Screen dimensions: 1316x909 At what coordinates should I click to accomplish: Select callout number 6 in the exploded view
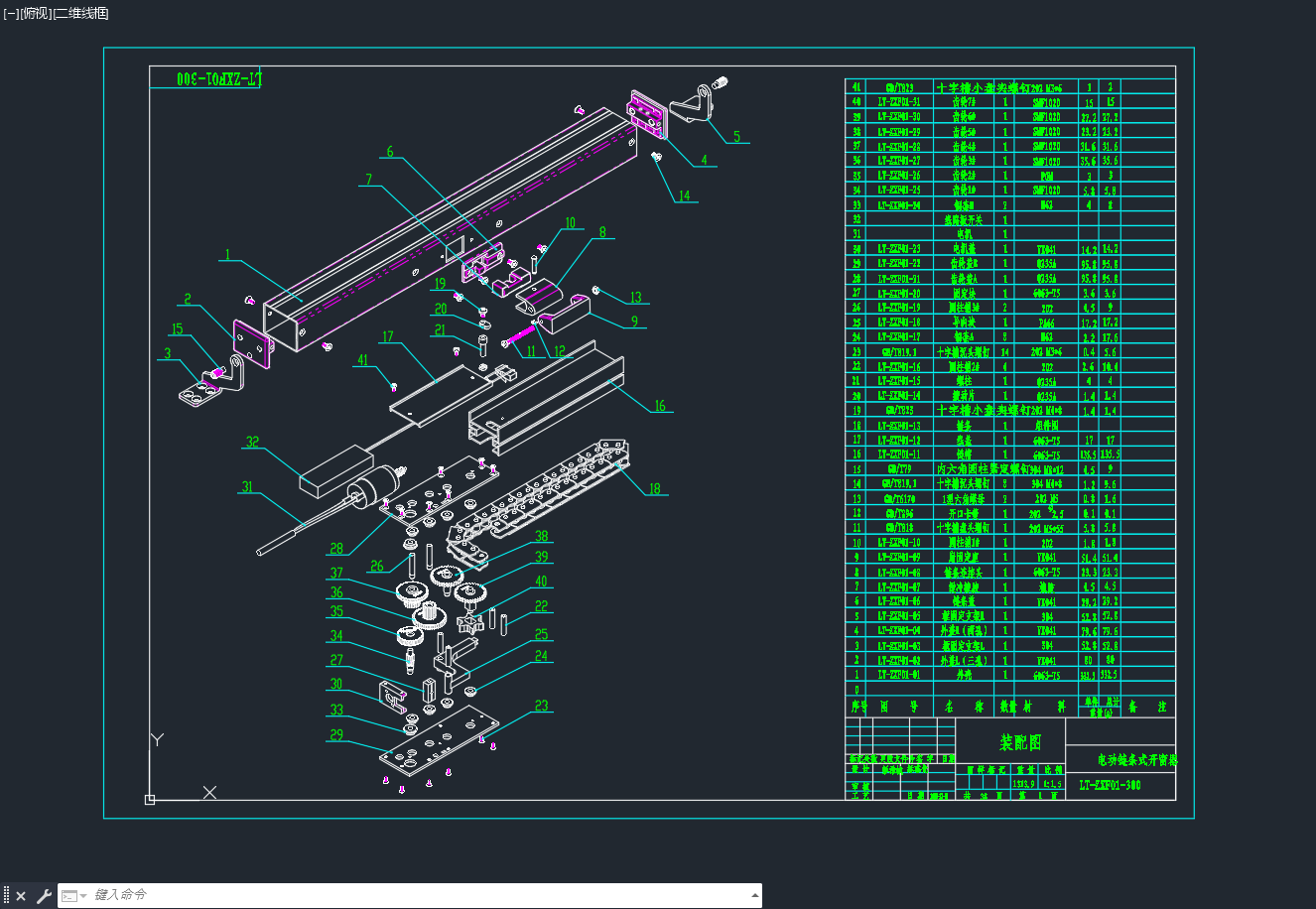coord(390,152)
